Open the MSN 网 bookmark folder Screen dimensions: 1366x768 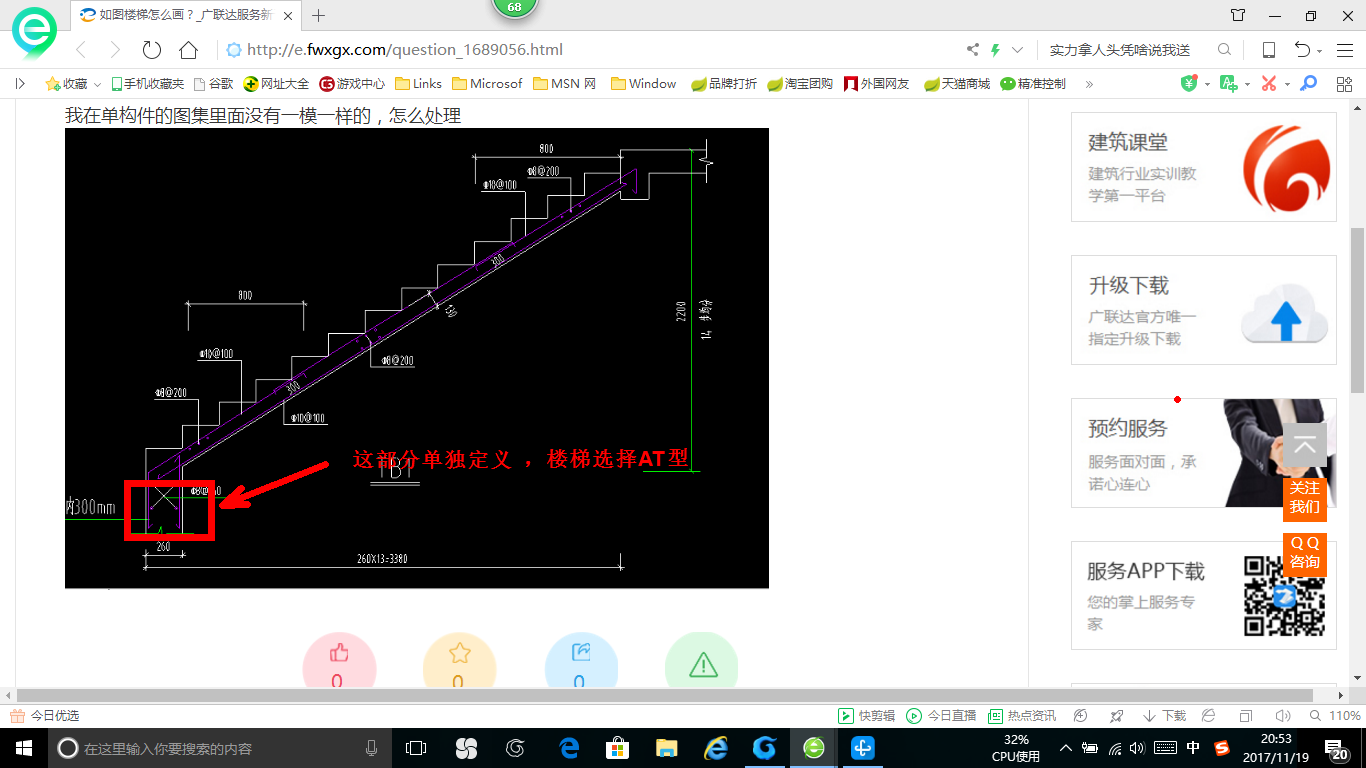[565, 84]
